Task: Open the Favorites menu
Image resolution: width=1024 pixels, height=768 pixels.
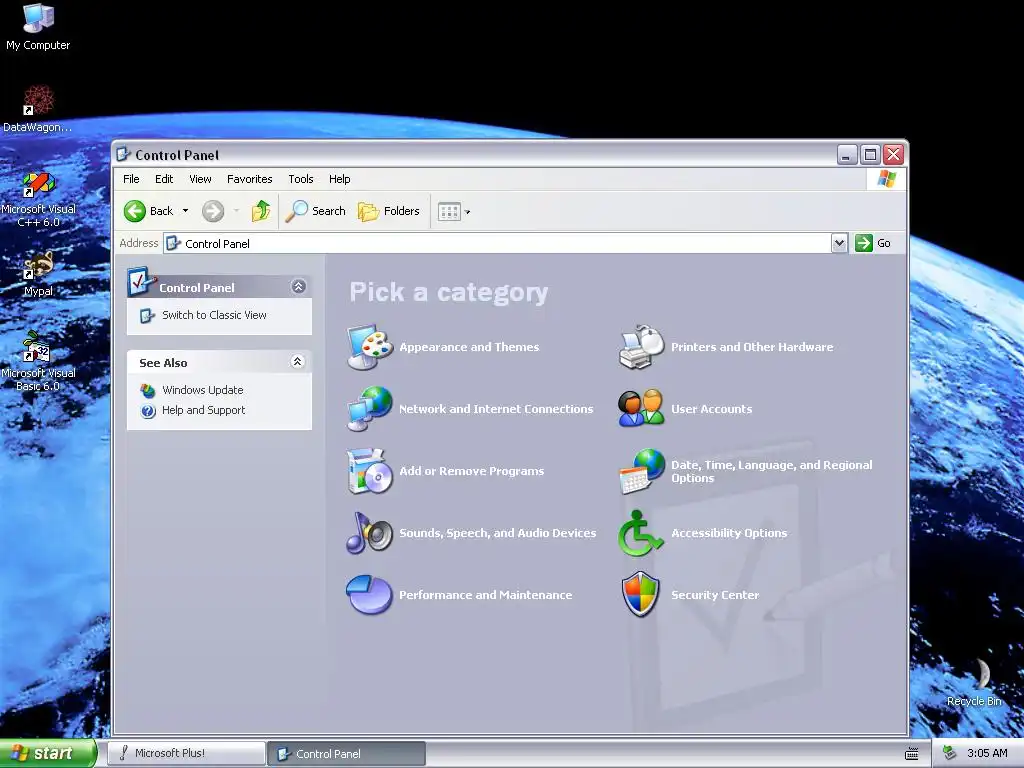Action: point(249,179)
